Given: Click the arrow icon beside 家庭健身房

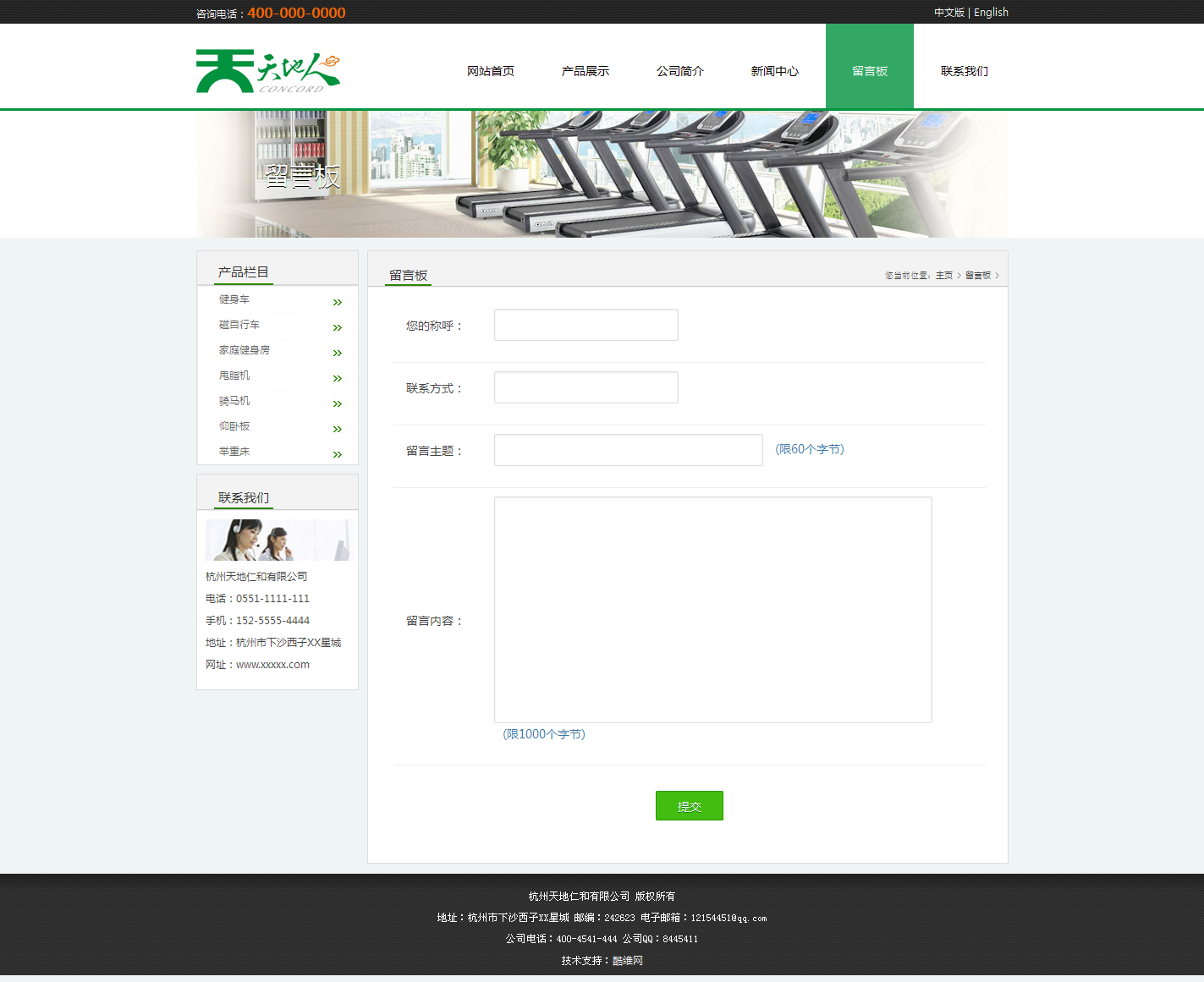Looking at the screenshot, I should 338,353.
